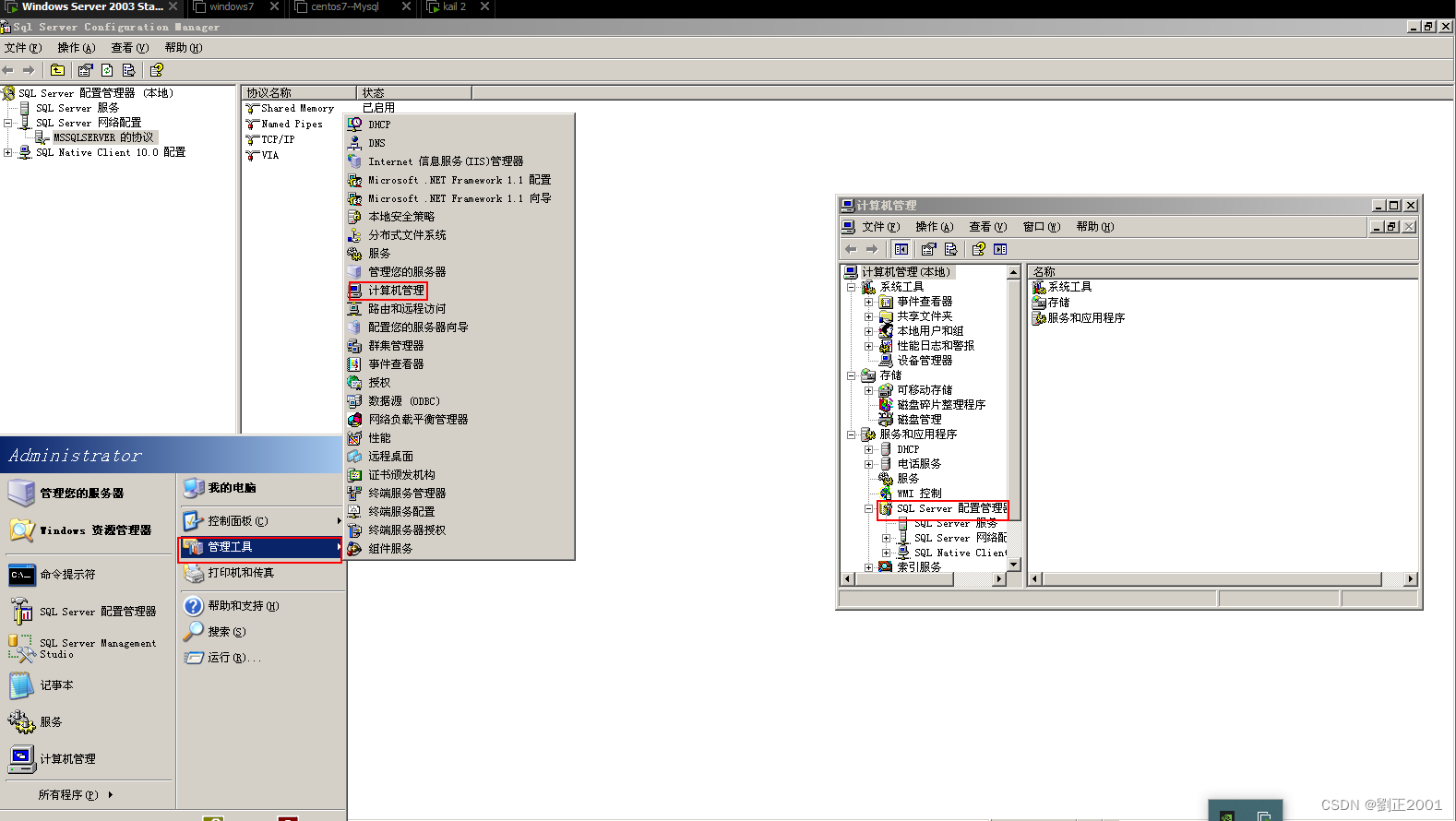Click Export List icon in 计算机管理 toolbar

pos(950,249)
